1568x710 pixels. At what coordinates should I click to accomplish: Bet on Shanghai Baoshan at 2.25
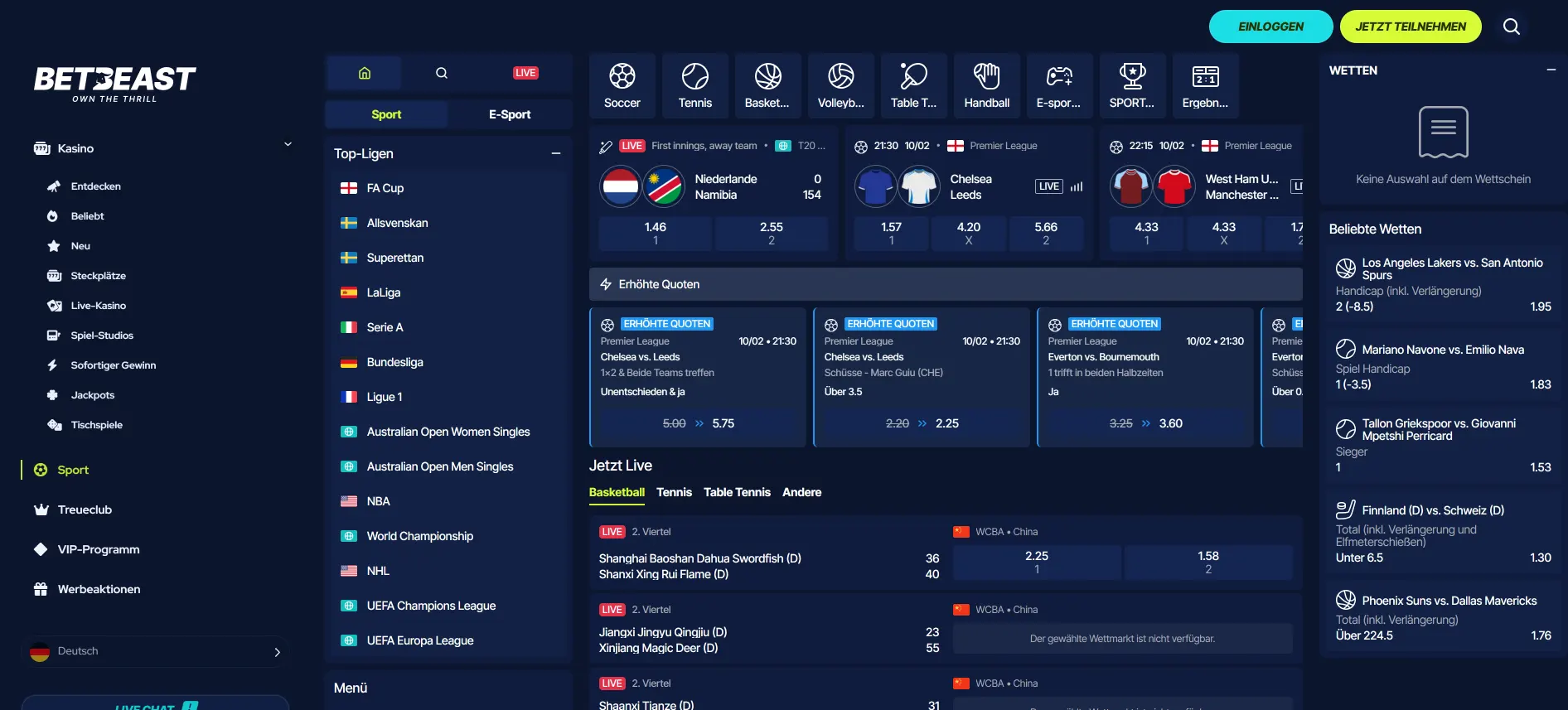1037,562
